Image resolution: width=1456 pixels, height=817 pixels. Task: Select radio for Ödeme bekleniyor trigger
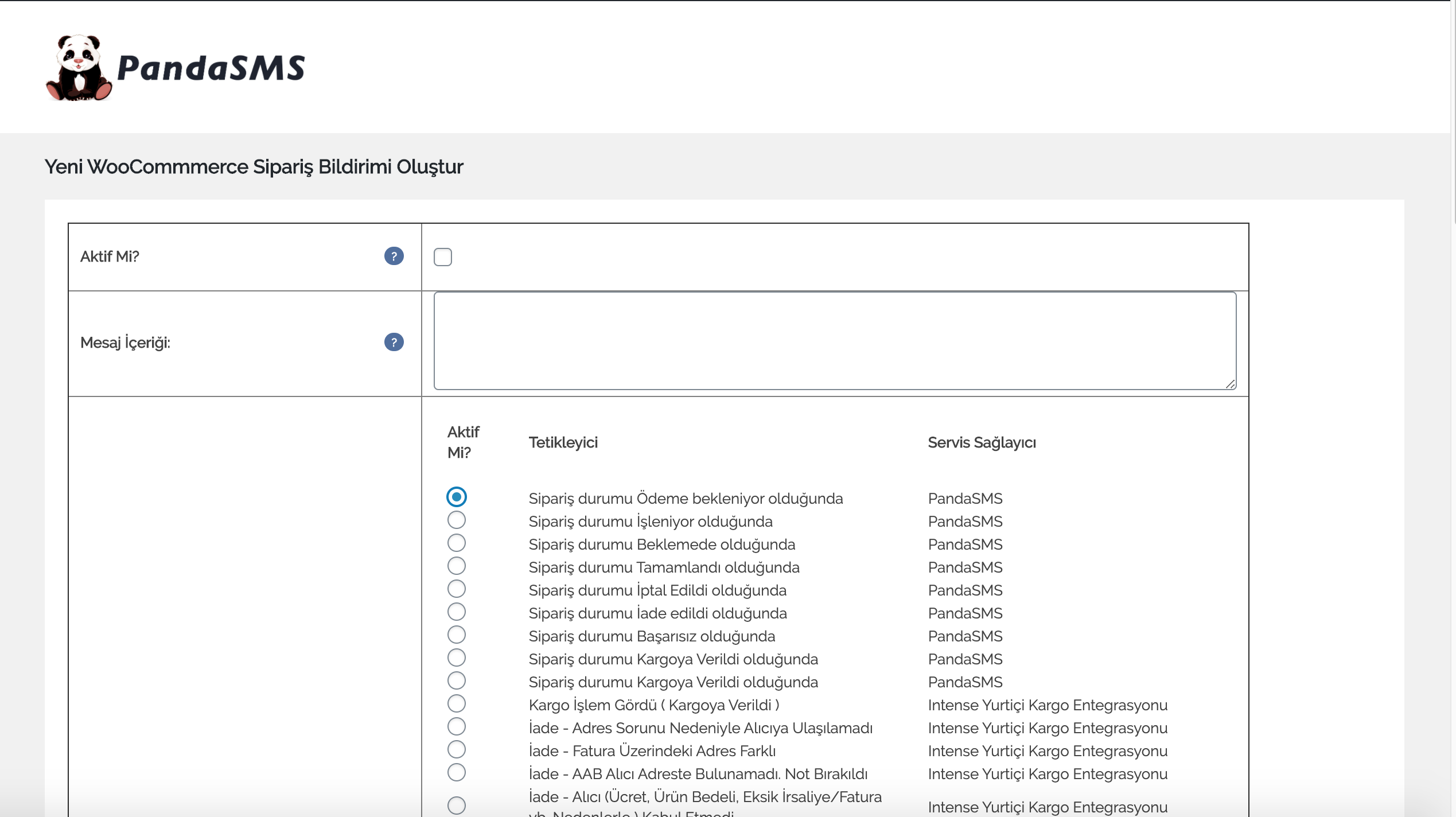coord(457,497)
